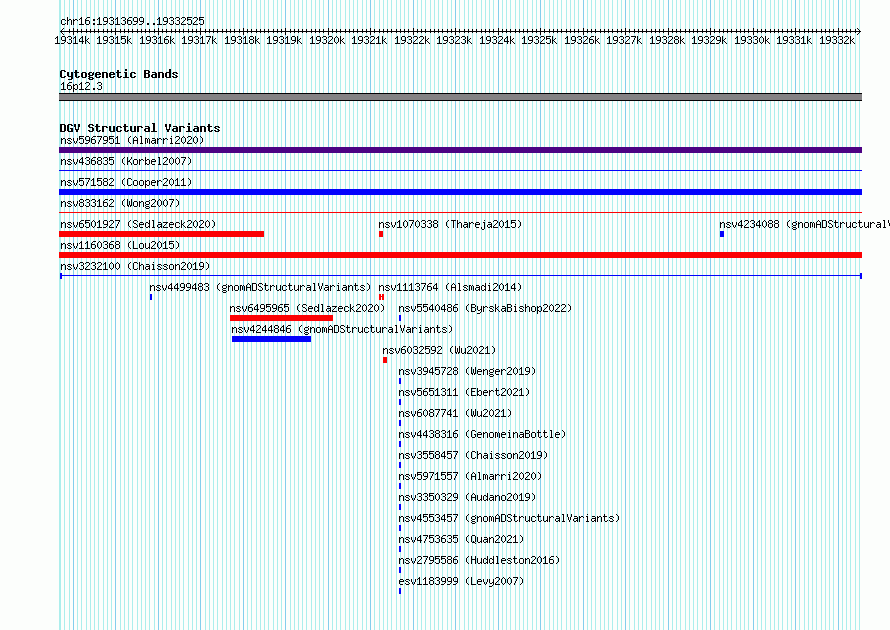Click the small red nsv1070338 marker
The width and height of the screenshot is (890, 630).
pos(381,234)
